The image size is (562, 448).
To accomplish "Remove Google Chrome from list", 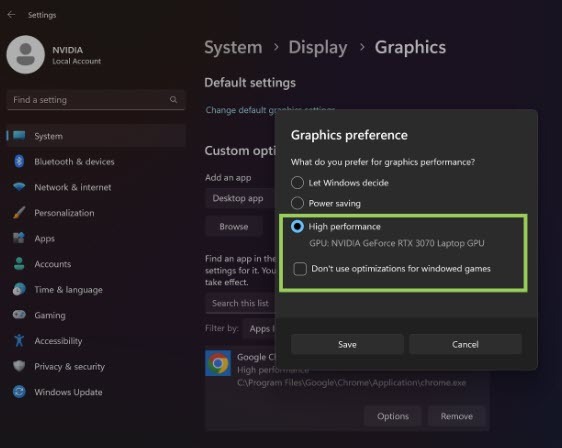I will 457,416.
